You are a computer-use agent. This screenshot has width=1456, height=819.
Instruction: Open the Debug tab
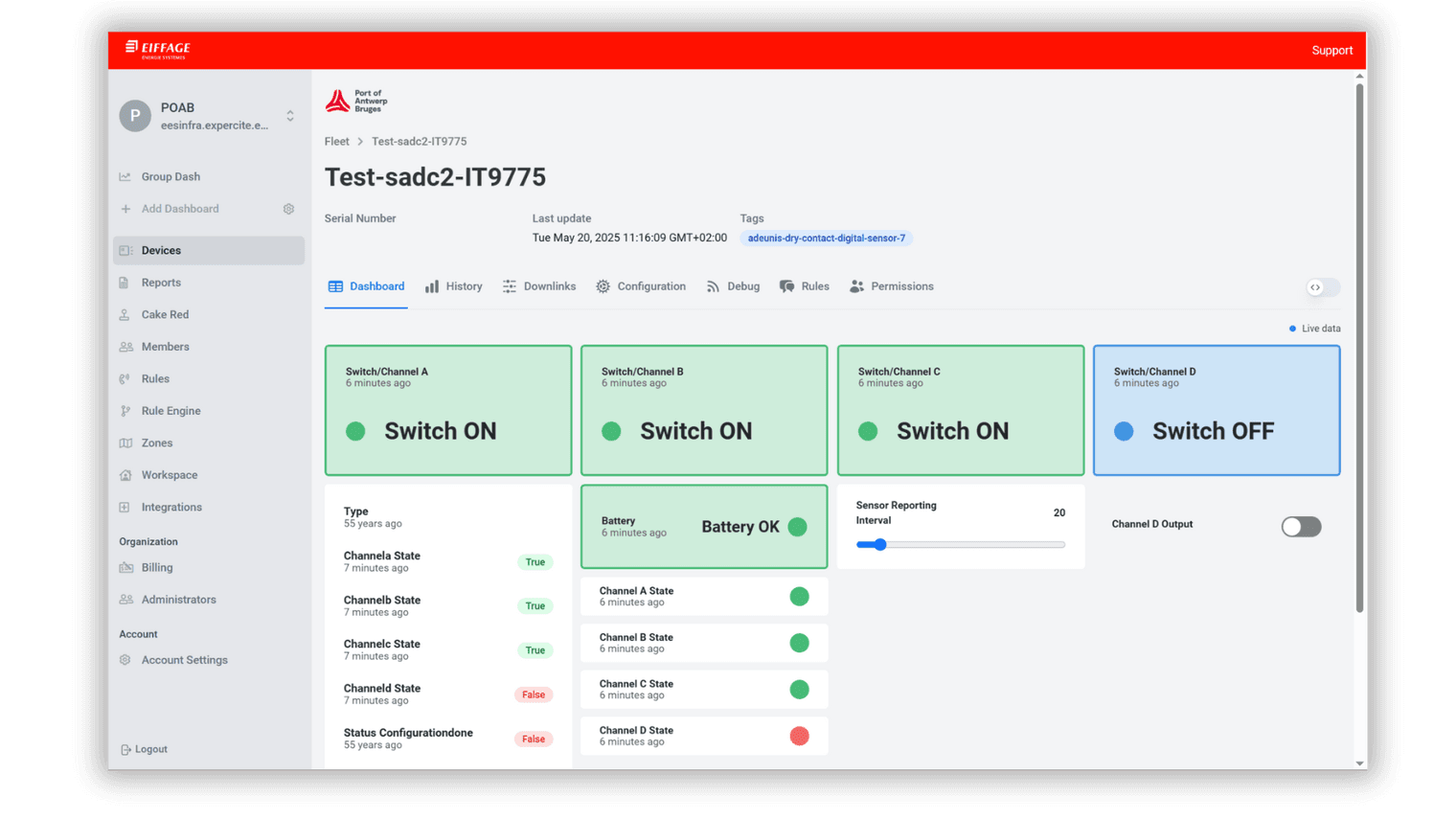point(733,286)
